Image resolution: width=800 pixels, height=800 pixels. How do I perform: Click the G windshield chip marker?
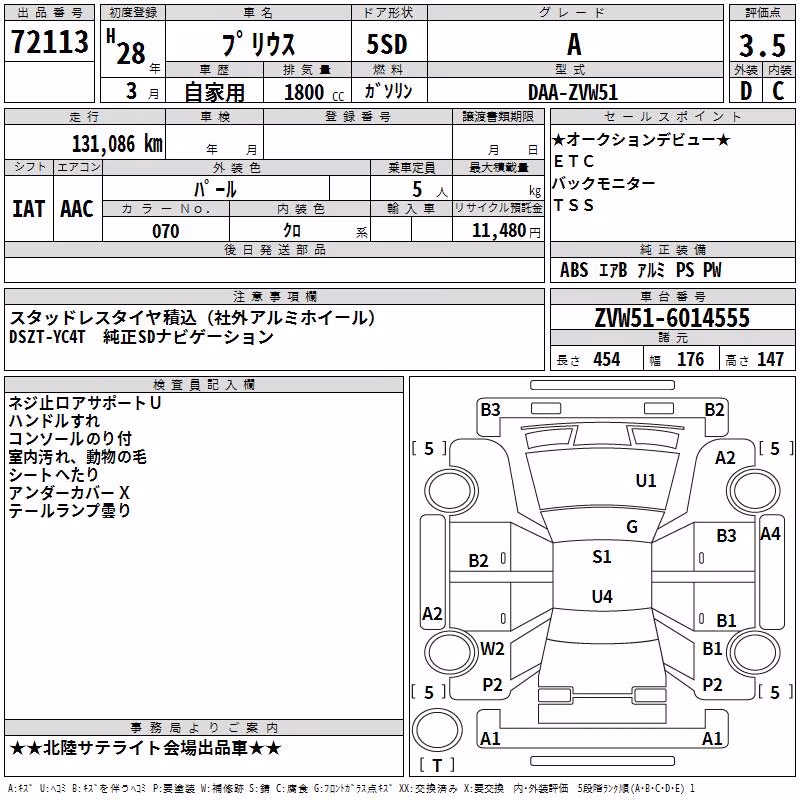632,526
